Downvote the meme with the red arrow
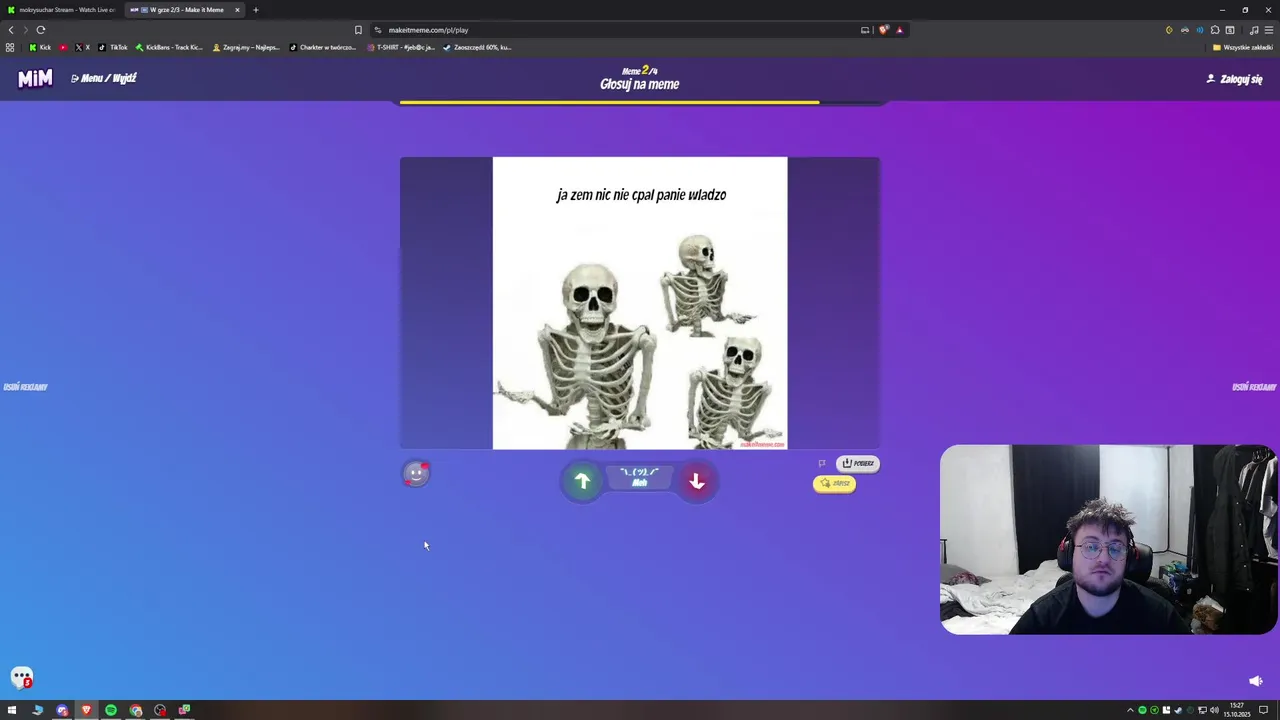Viewport: 1280px width, 720px height. tap(697, 482)
